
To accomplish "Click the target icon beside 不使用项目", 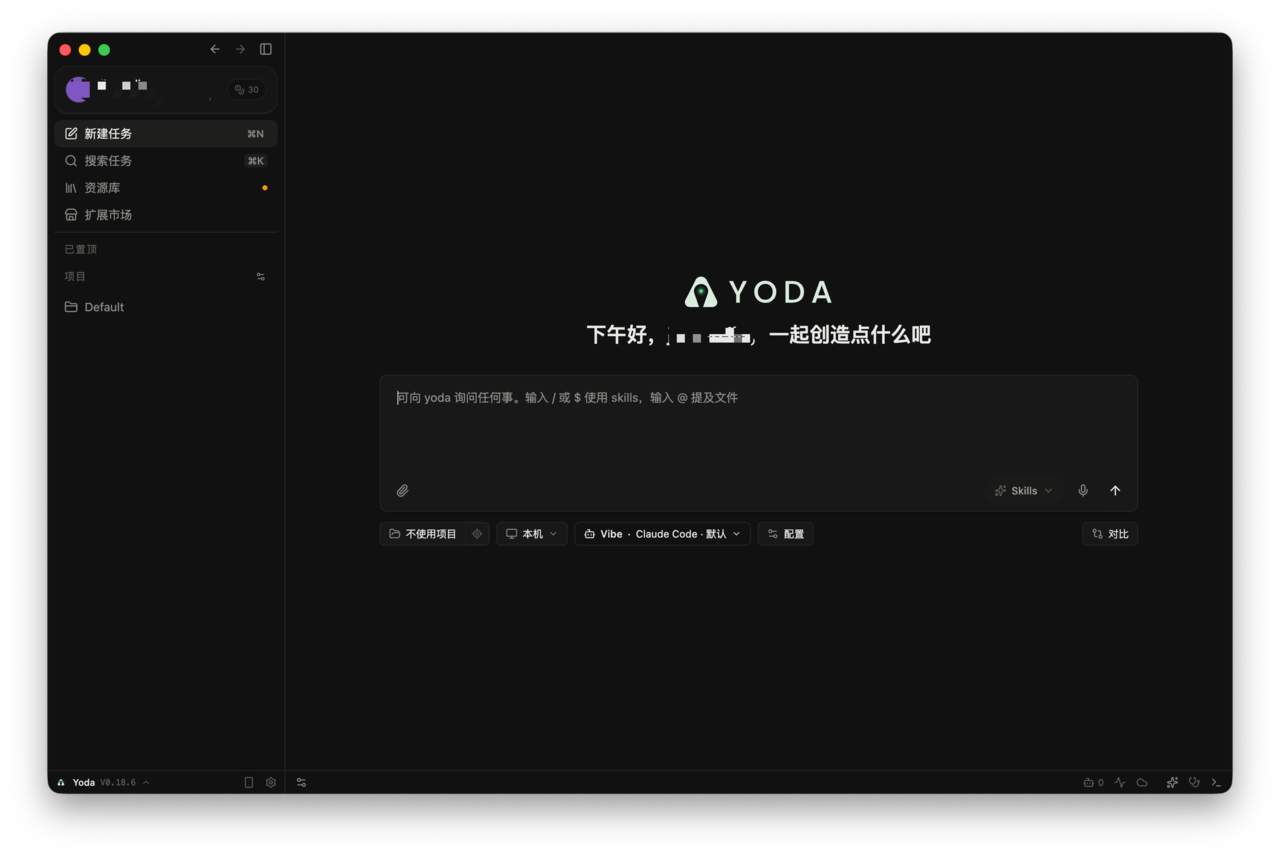I will click(477, 534).
